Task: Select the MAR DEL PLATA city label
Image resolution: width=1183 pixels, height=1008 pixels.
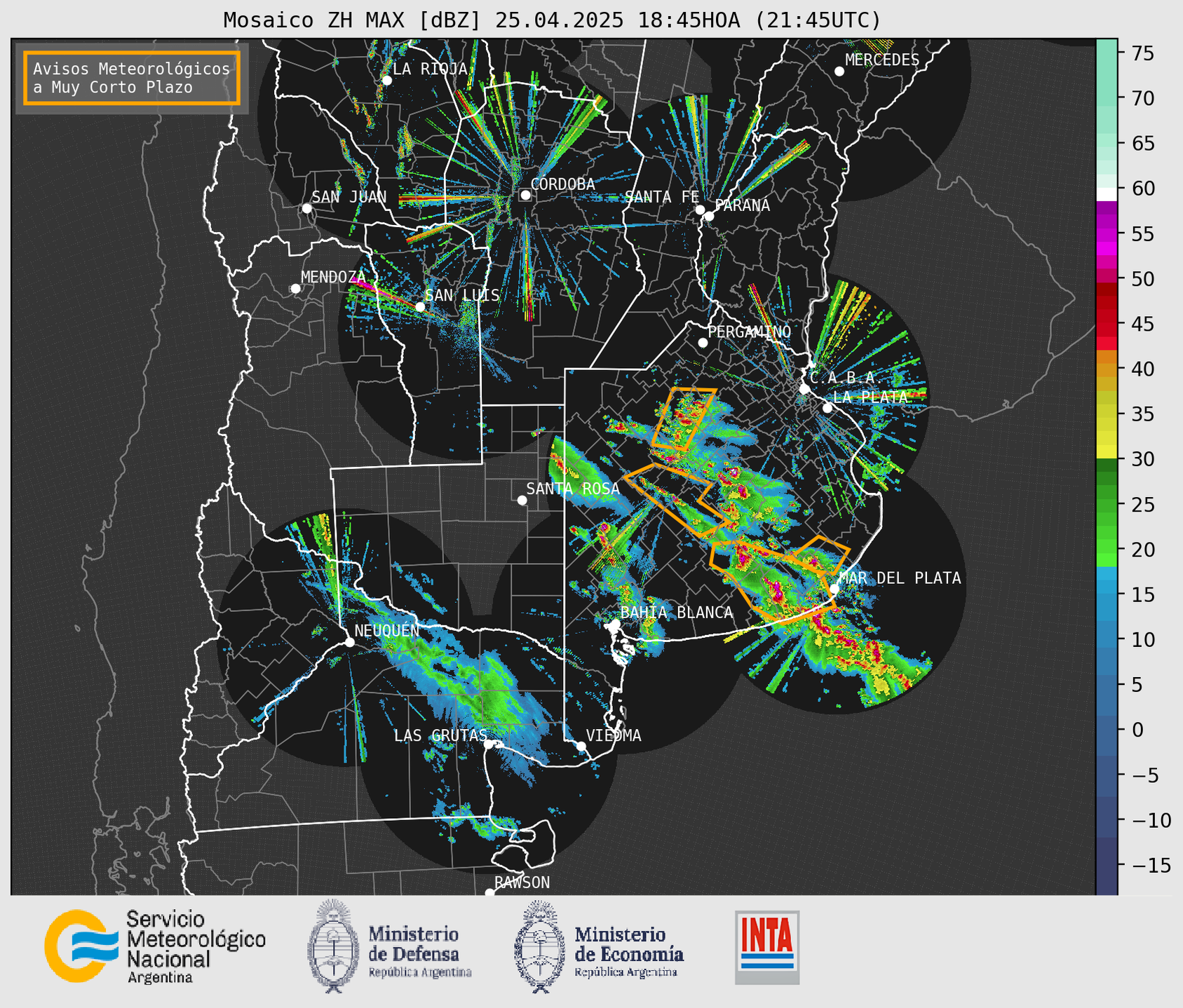Action: pyautogui.click(x=900, y=578)
